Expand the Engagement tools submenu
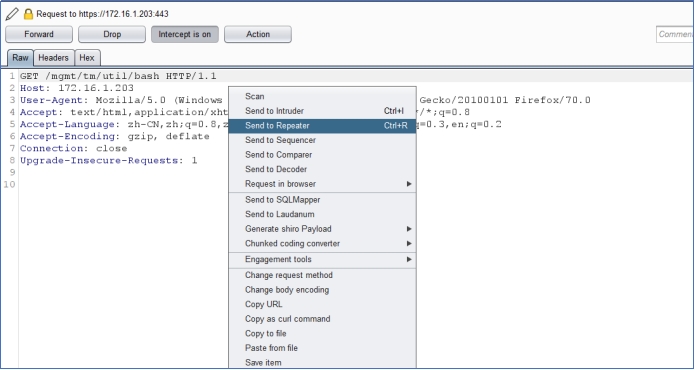The height and width of the screenshot is (370, 695). pos(322,259)
